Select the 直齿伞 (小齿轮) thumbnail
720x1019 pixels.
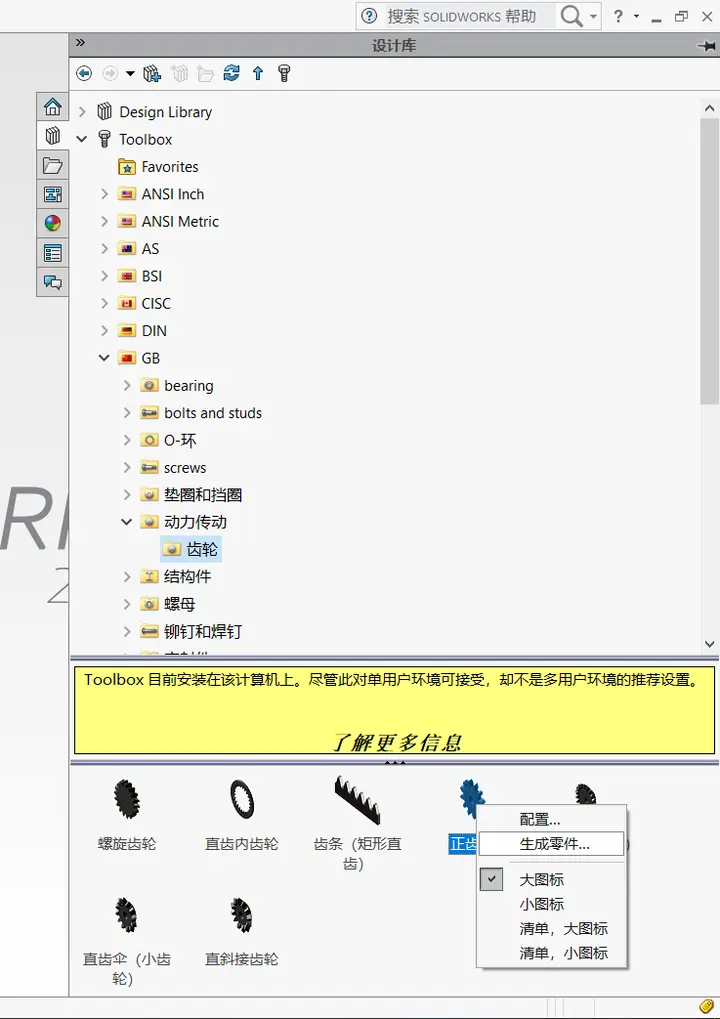pos(126,914)
